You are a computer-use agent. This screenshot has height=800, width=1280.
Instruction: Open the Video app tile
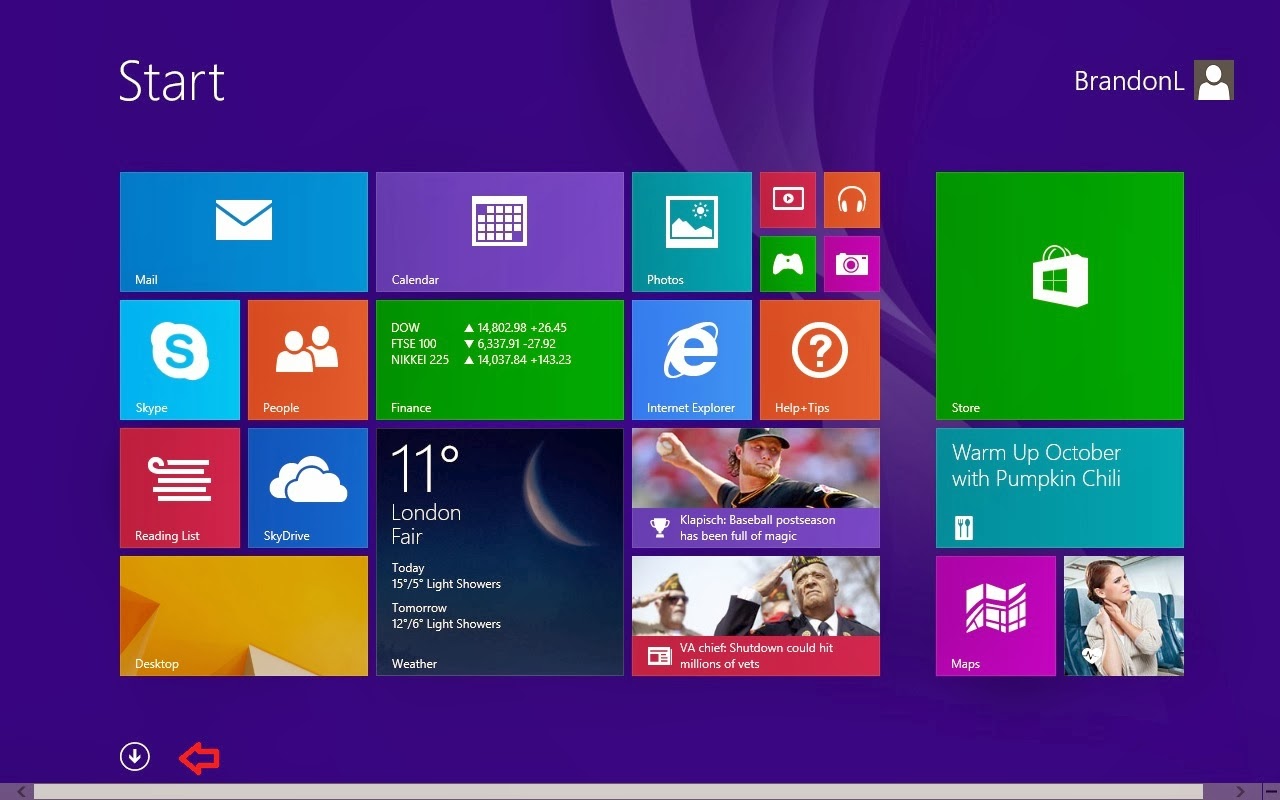point(787,199)
